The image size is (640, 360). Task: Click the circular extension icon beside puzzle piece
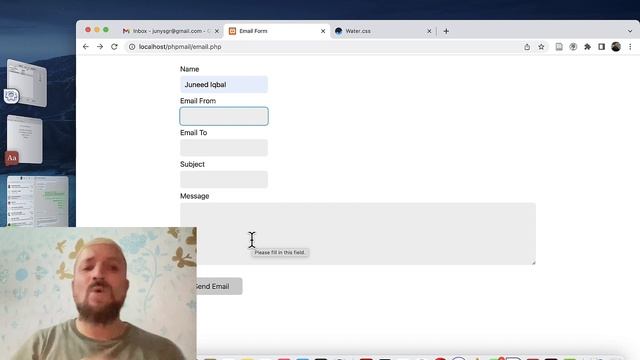click(x=573, y=47)
